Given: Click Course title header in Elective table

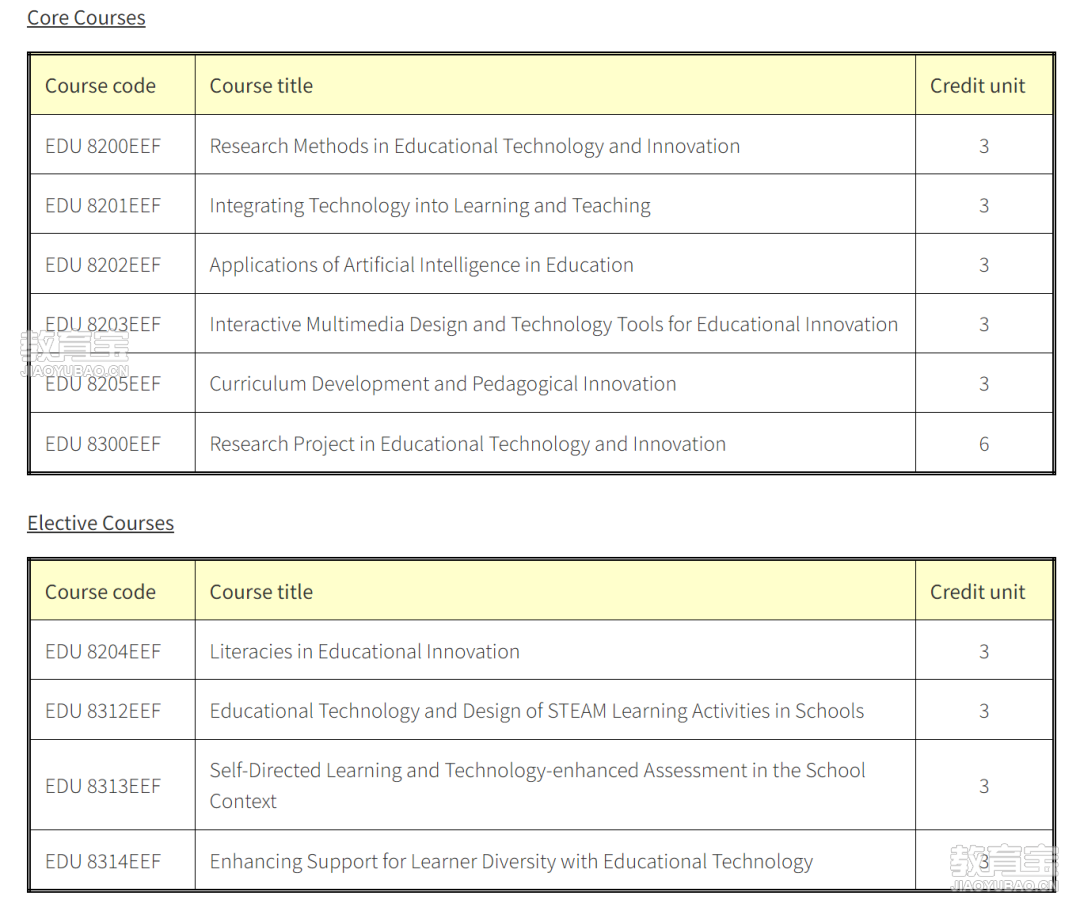Looking at the screenshot, I should (x=261, y=592).
